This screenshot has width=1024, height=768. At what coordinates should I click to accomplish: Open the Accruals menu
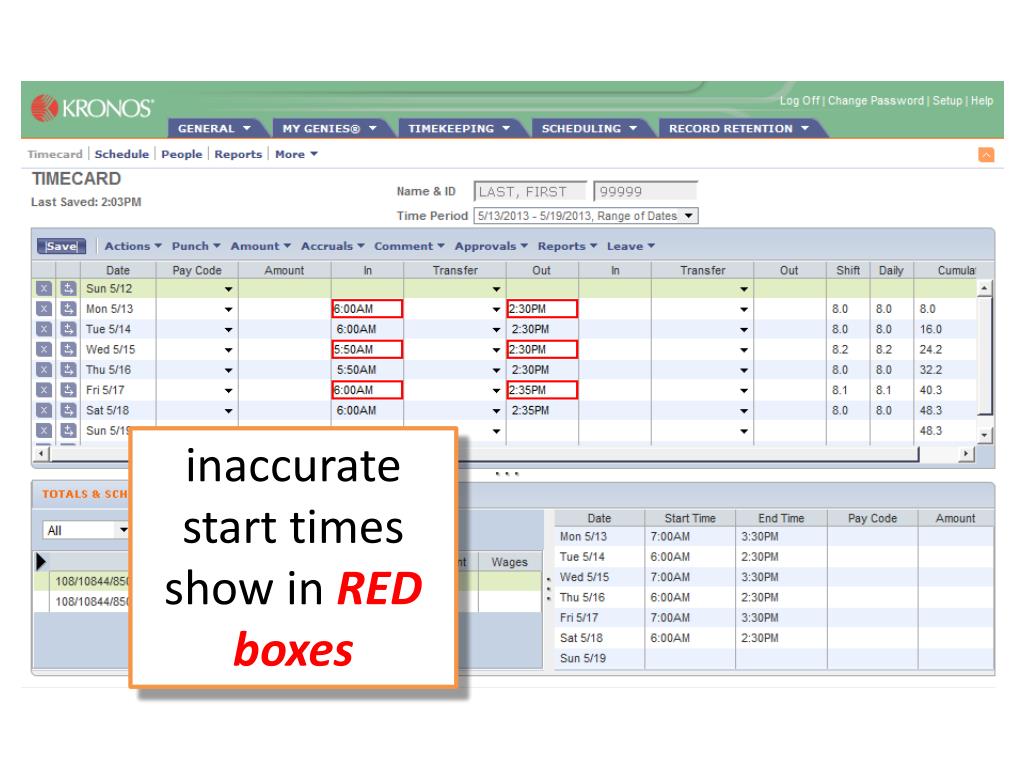(x=332, y=246)
